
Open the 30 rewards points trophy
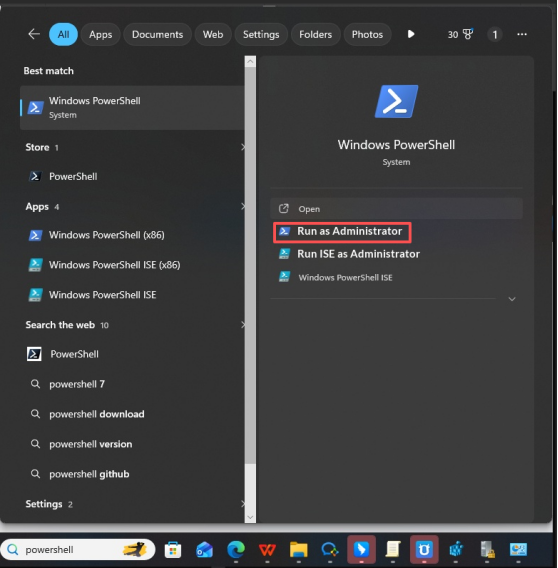pos(460,34)
